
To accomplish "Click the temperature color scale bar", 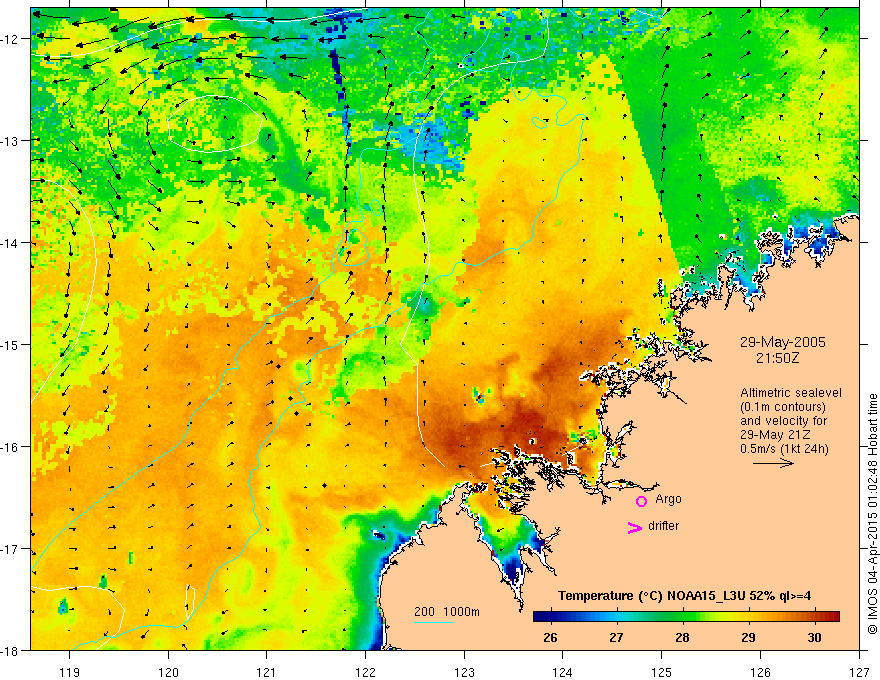I will pos(686,616).
